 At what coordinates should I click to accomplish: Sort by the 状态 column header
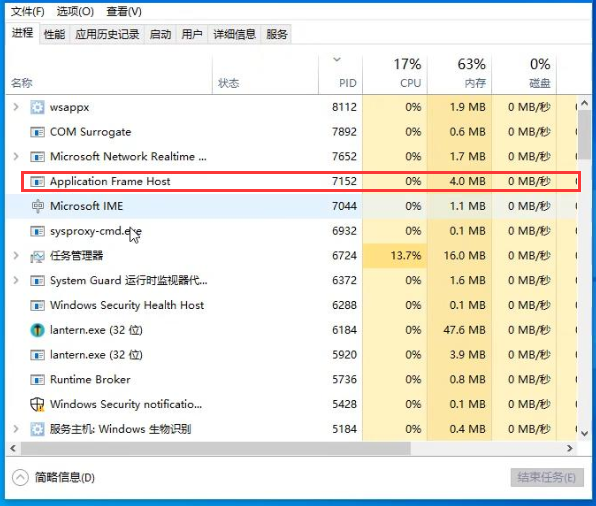[265, 75]
